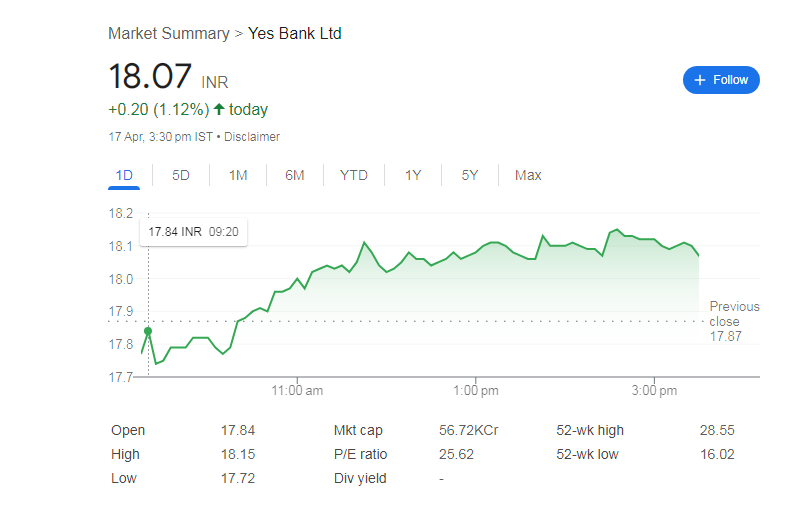Image resolution: width=808 pixels, height=508 pixels.
Task: Switch to the 5D chart range
Action: pos(181,175)
